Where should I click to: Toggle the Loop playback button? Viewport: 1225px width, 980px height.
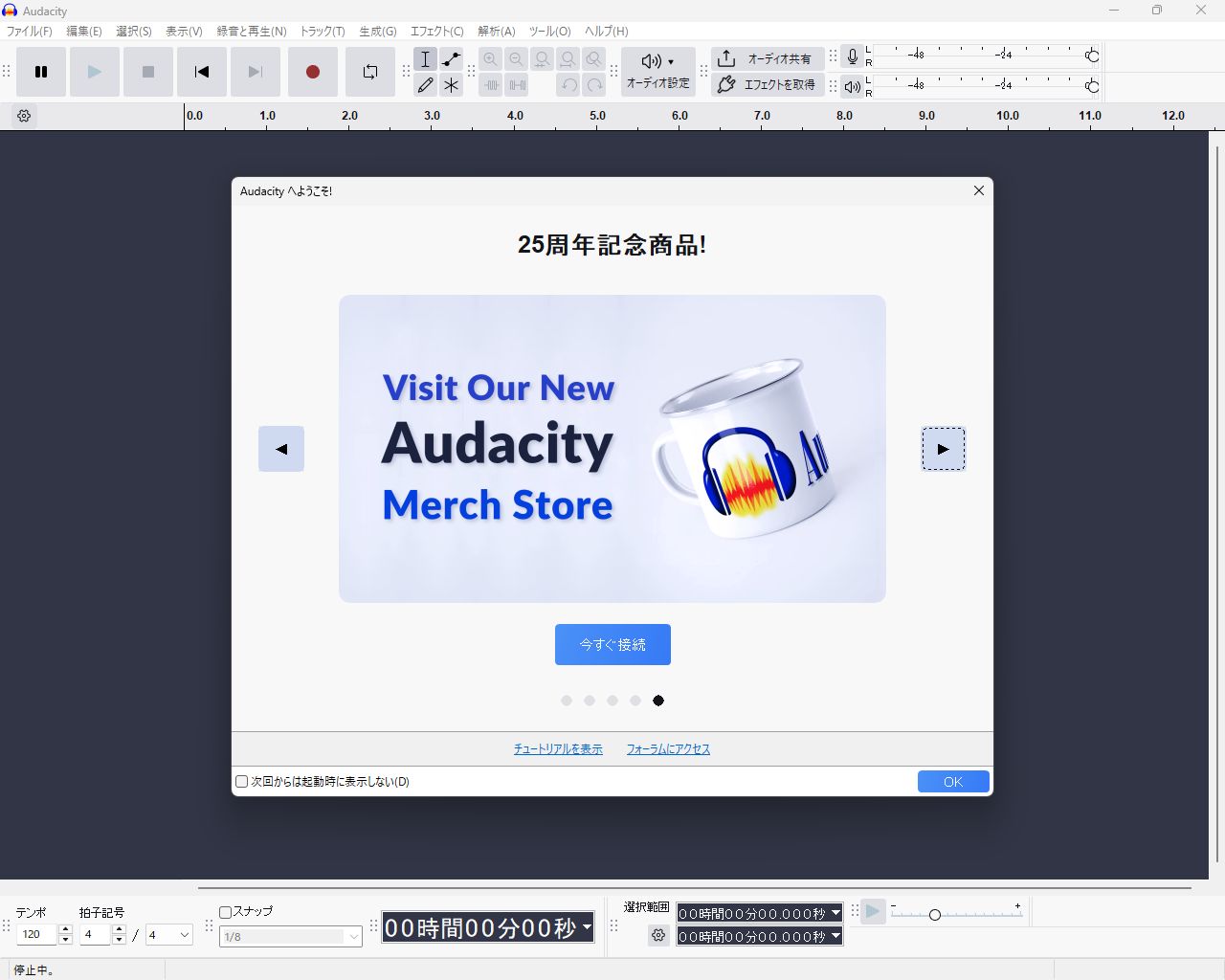point(370,72)
